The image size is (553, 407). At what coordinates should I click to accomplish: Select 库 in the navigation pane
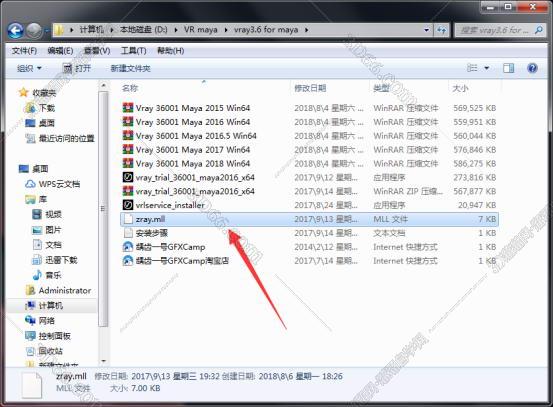(43, 199)
